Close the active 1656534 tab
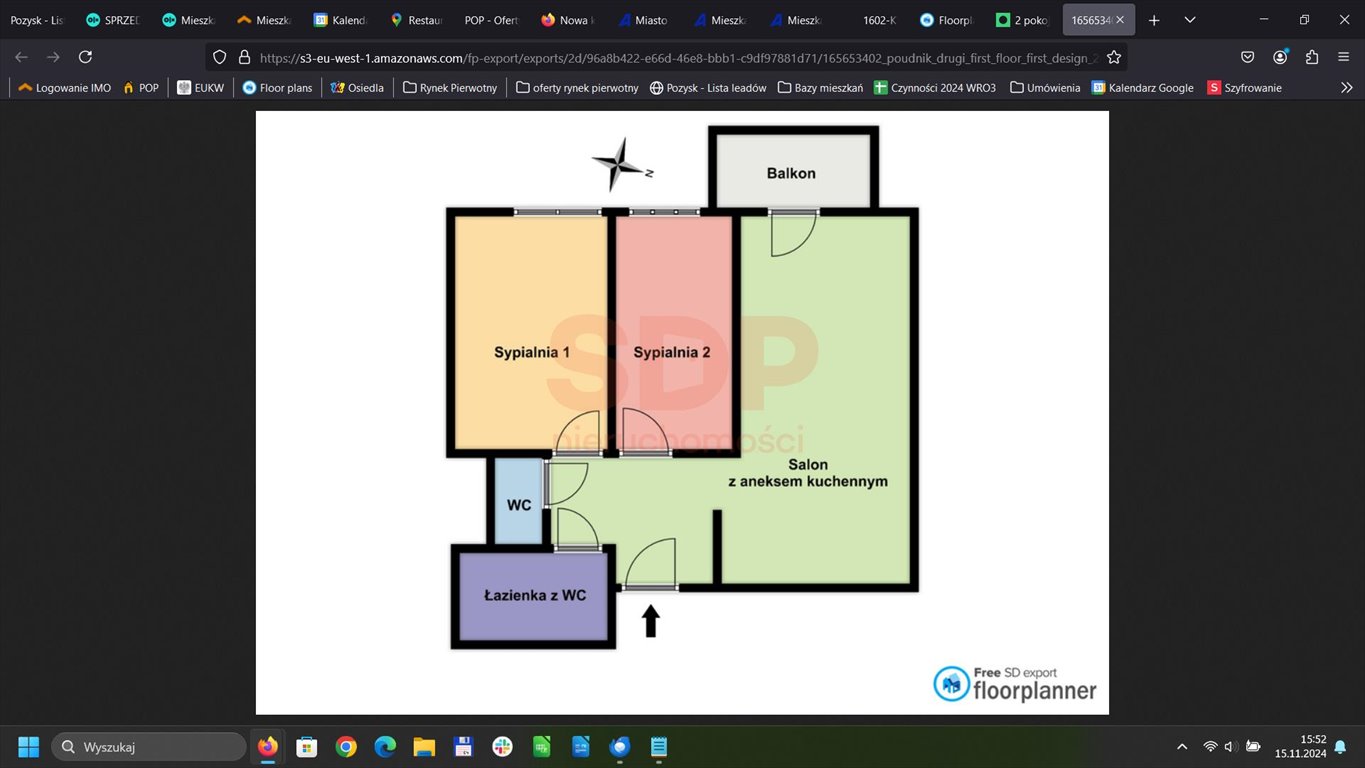The height and width of the screenshot is (768, 1365). pyautogui.click(x=1120, y=20)
